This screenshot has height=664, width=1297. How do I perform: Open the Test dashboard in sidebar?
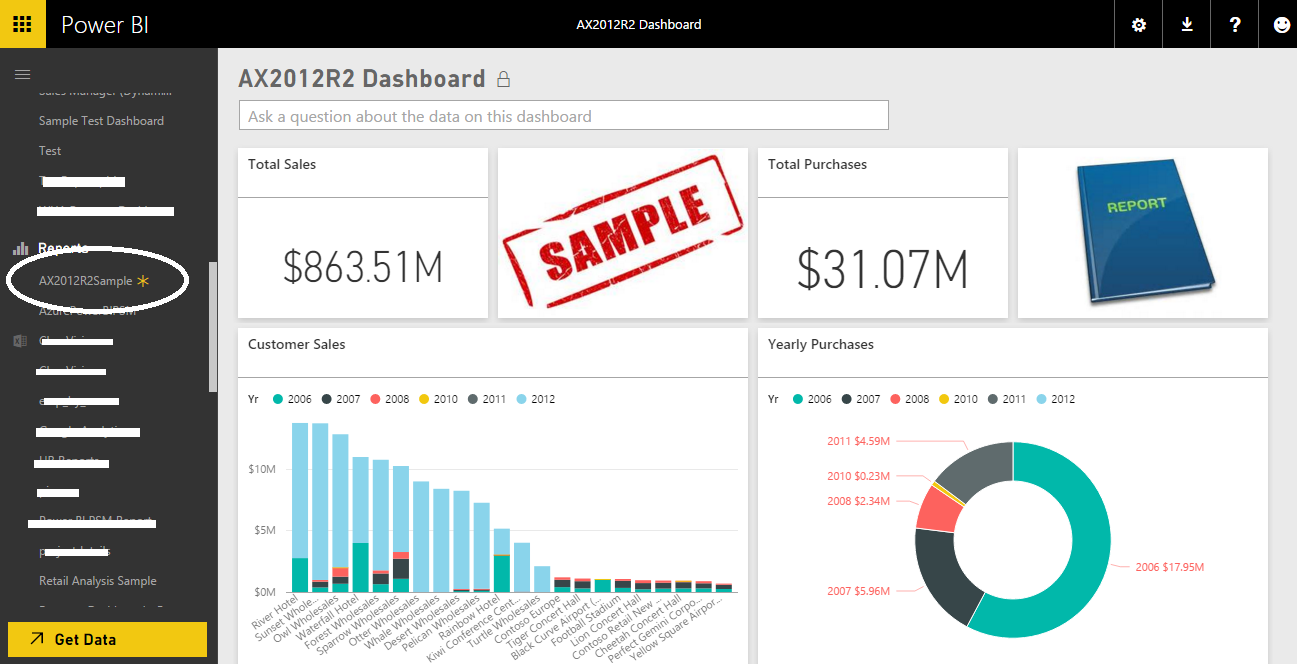50,151
